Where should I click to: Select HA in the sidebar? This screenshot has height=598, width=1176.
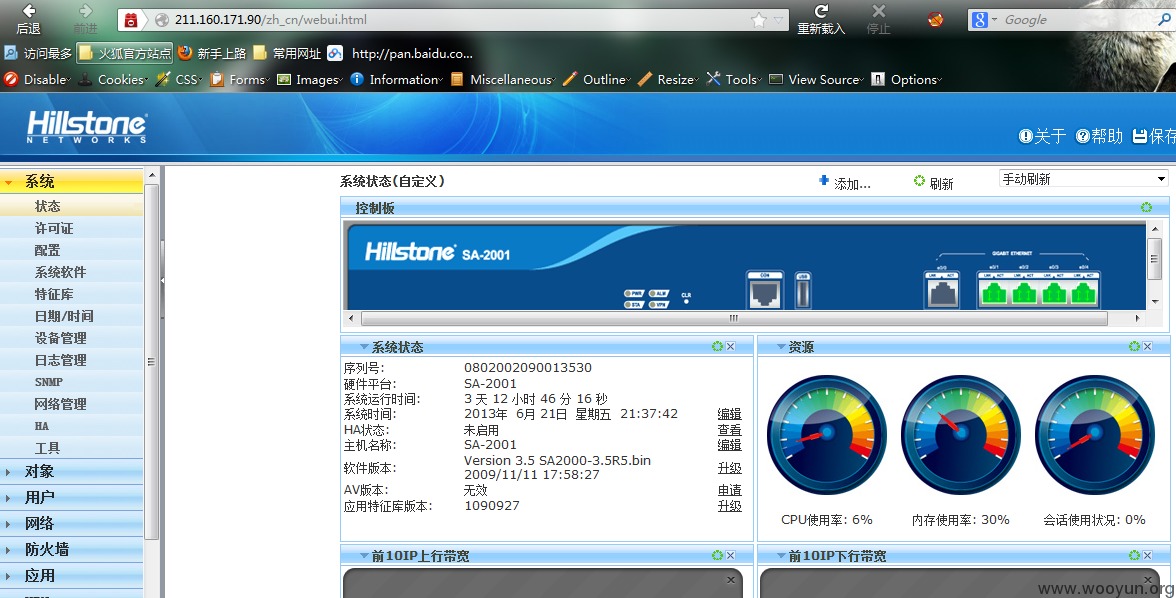pos(71,426)
